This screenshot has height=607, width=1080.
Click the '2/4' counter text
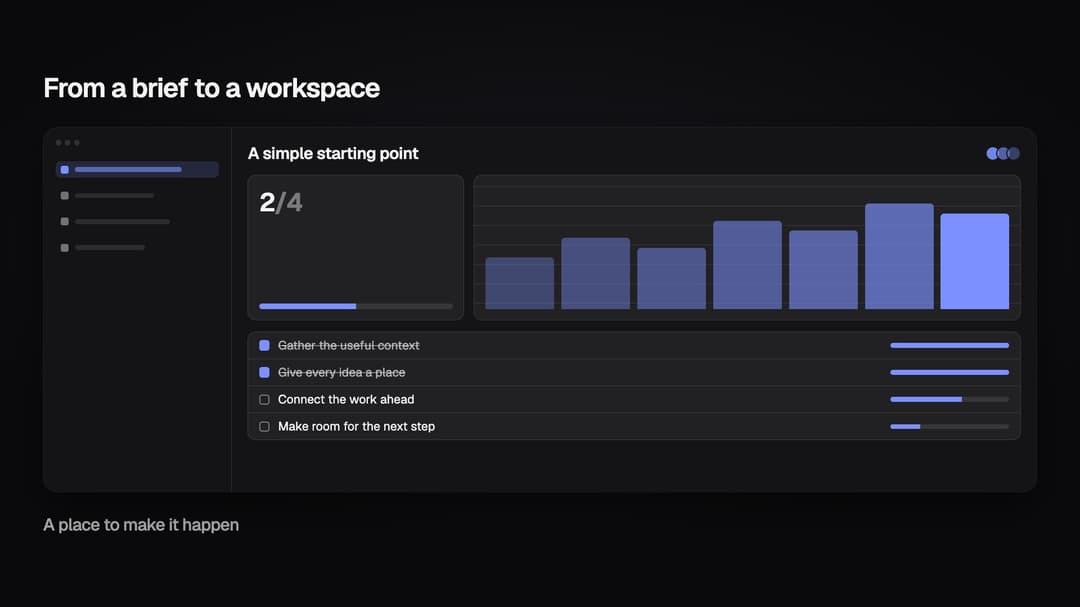pos(280,203)
